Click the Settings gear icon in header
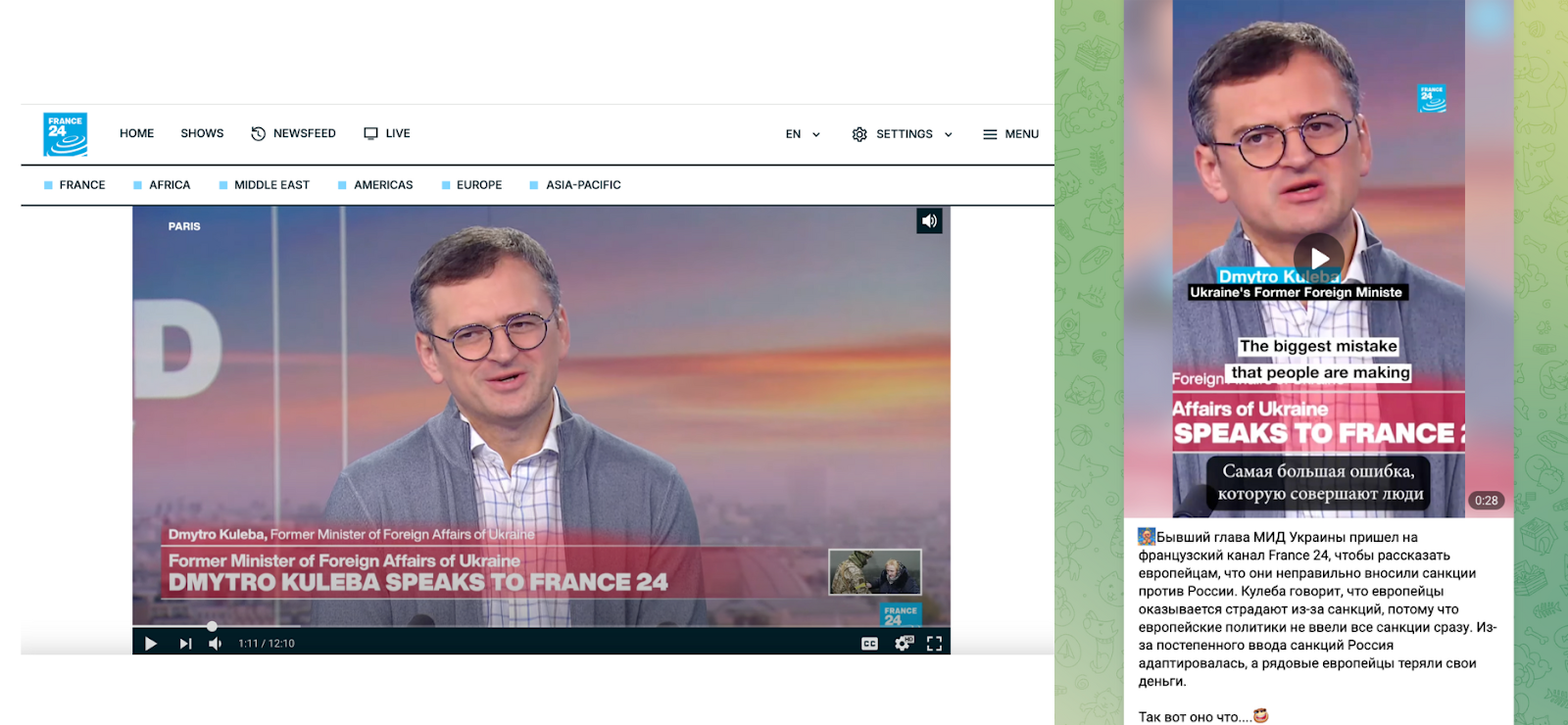This screenshot has height=725, width=1568. tap(859, 134)
